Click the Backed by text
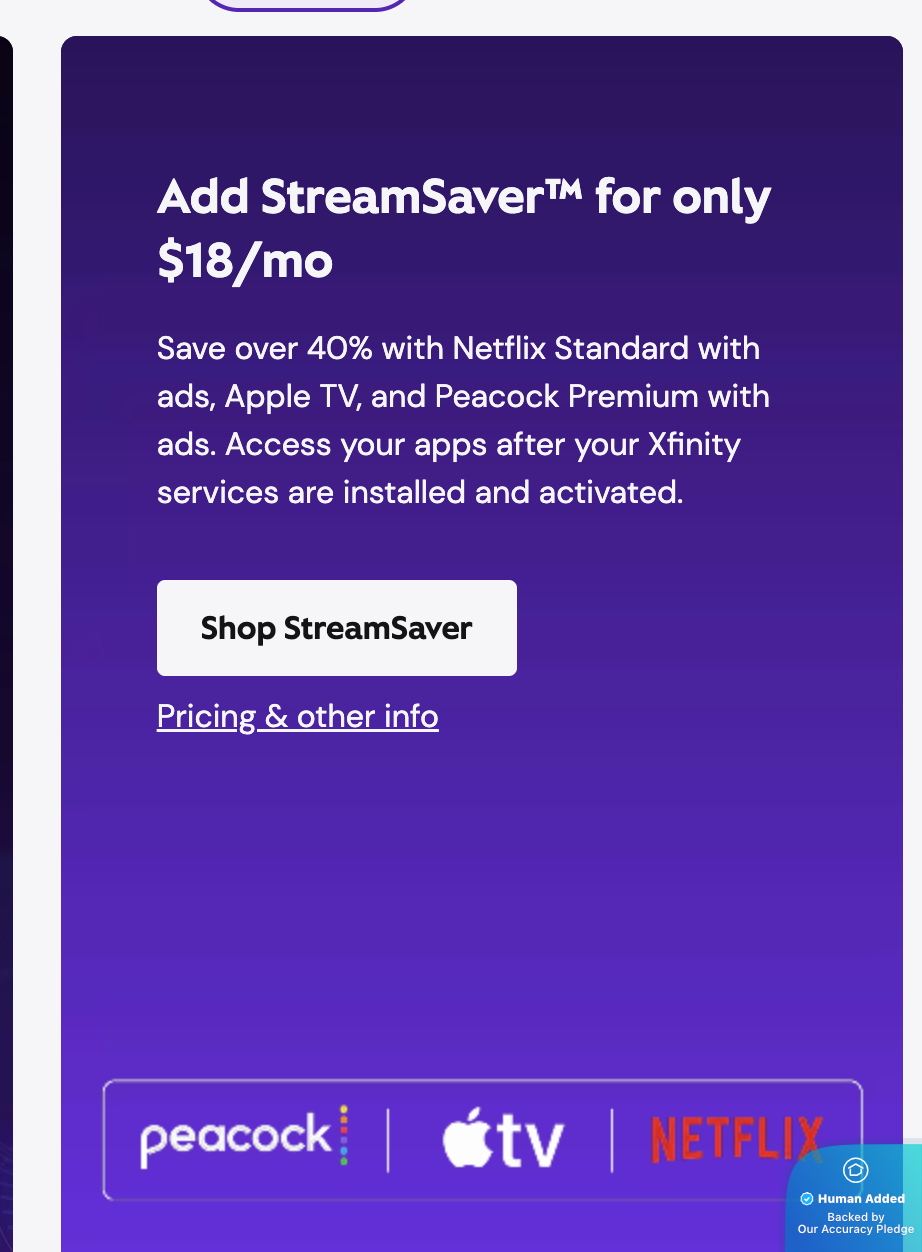Image resolution: width=922 pixels, height=1252 pixels. pyautogui.click(x=855, y=1217)
